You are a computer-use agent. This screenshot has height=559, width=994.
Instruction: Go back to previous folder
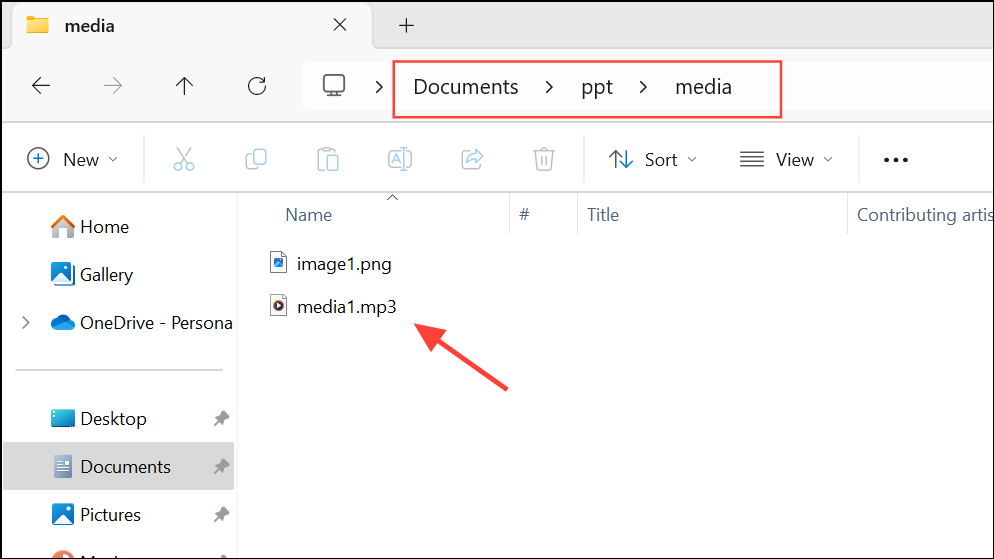41,86
